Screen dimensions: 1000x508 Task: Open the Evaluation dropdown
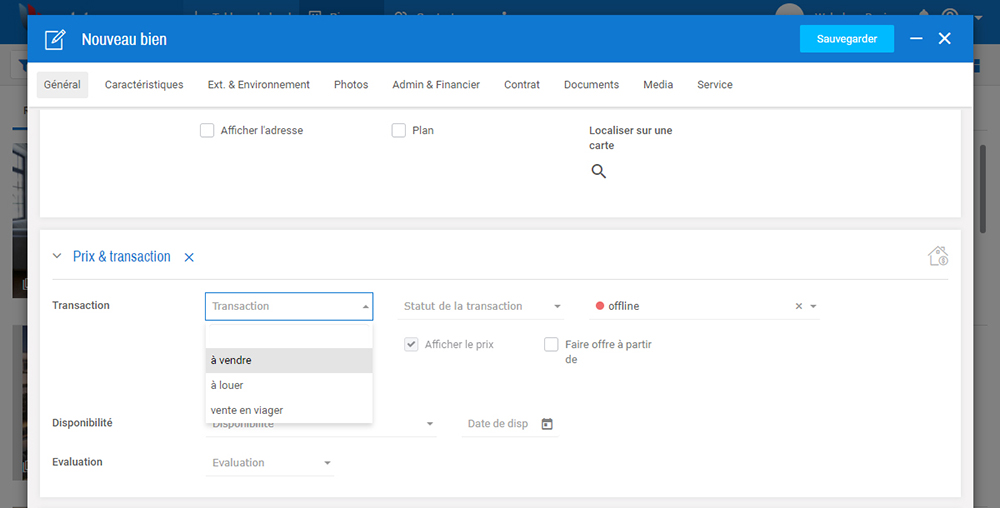270,463
